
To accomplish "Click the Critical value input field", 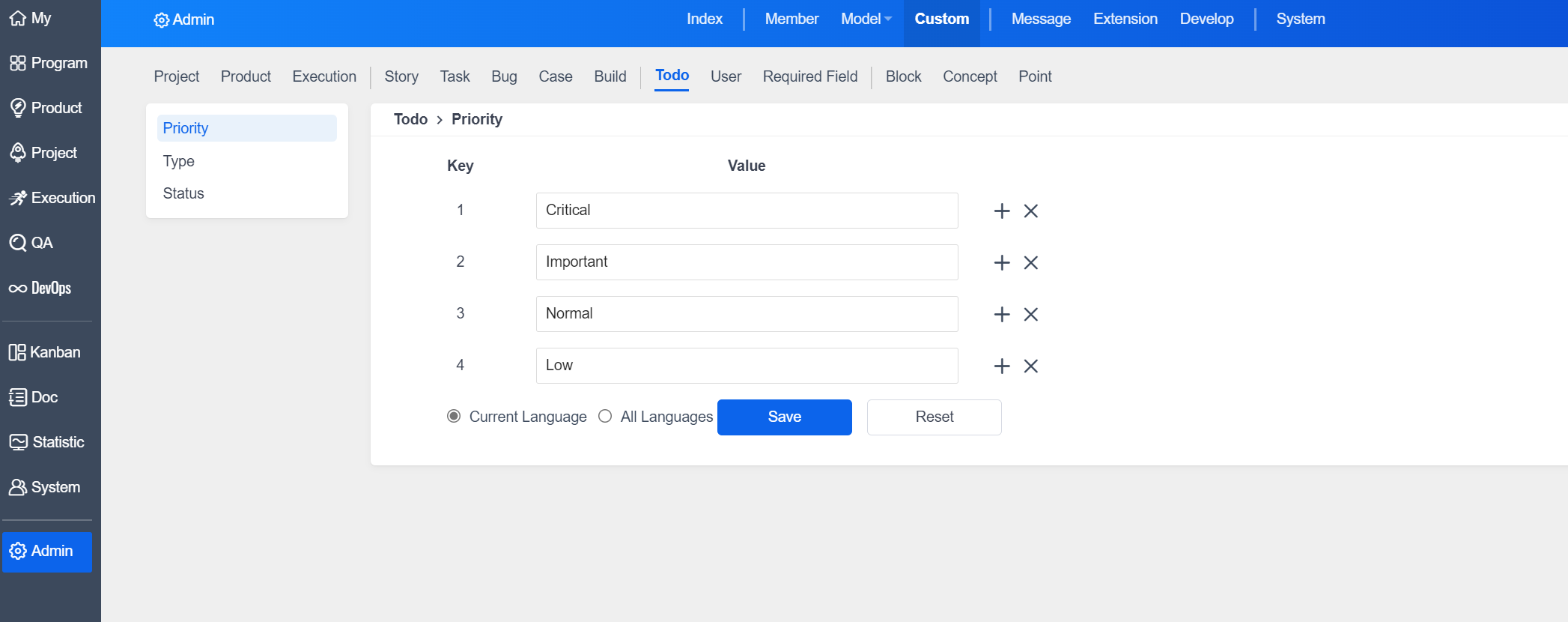I will pos(747,211).
